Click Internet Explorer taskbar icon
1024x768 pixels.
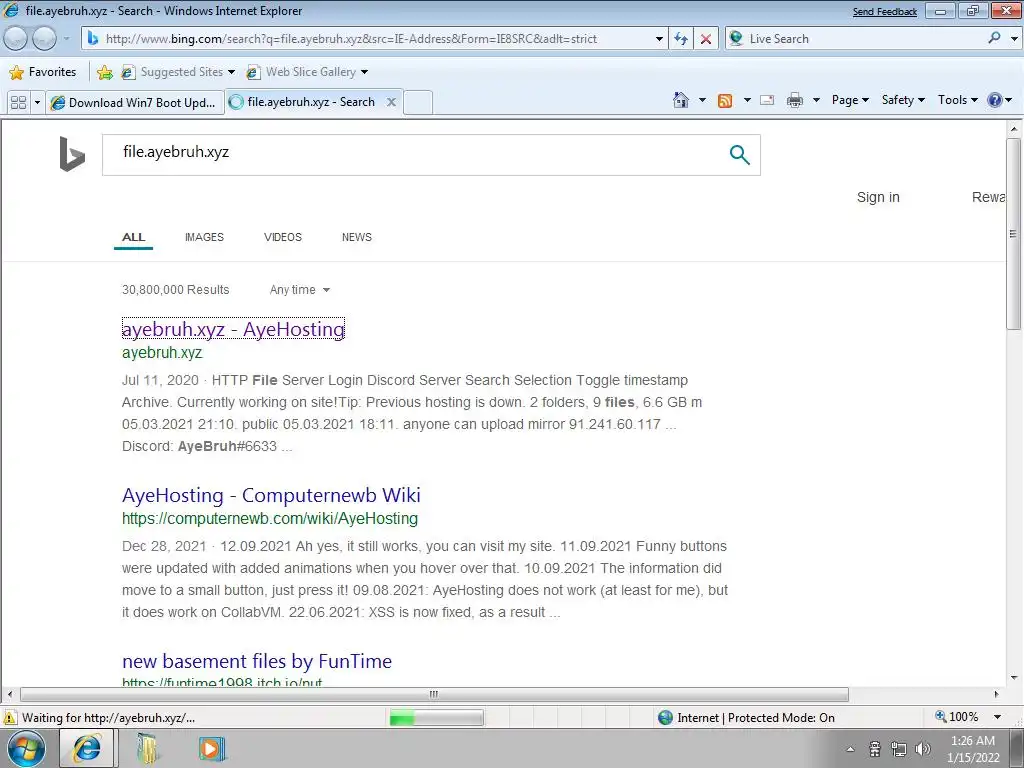click(87, 748)
